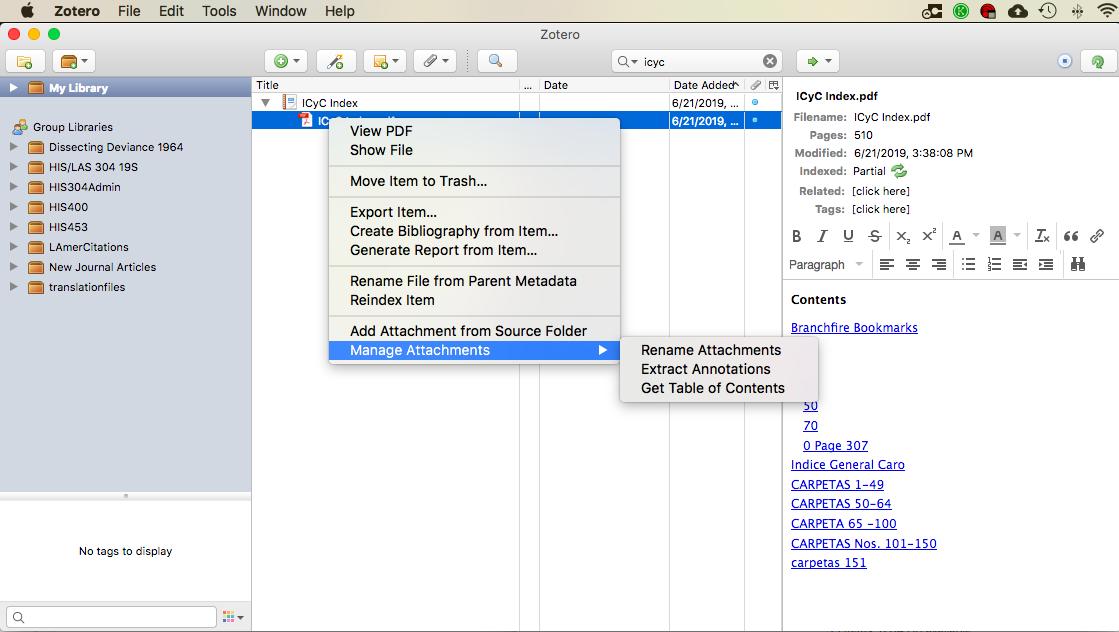The image size is (1119, 632).
Task: Toggle underline formatting in note editor
Action: [848, 236]
